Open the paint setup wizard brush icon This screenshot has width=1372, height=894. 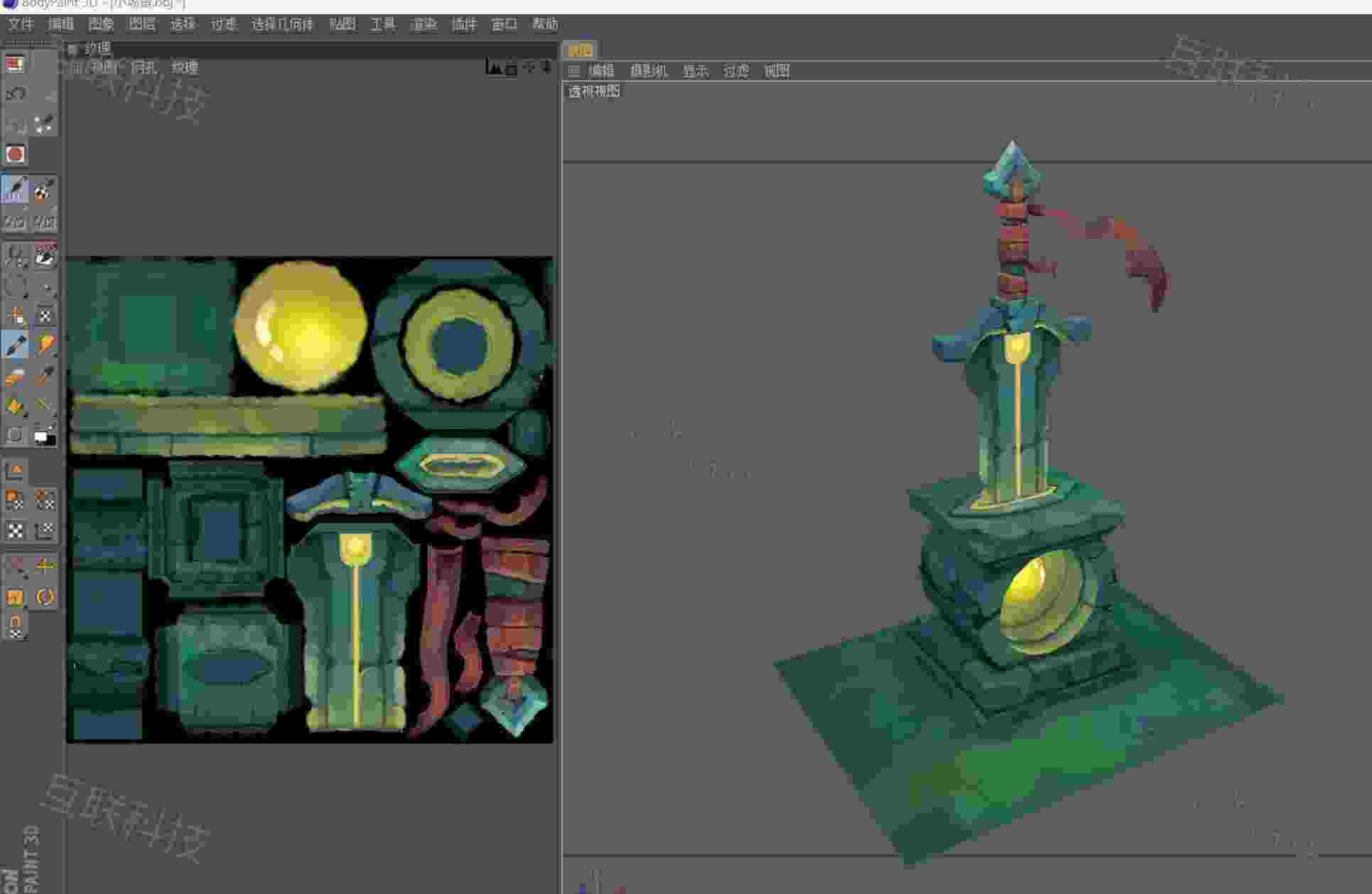click(15, 190)
